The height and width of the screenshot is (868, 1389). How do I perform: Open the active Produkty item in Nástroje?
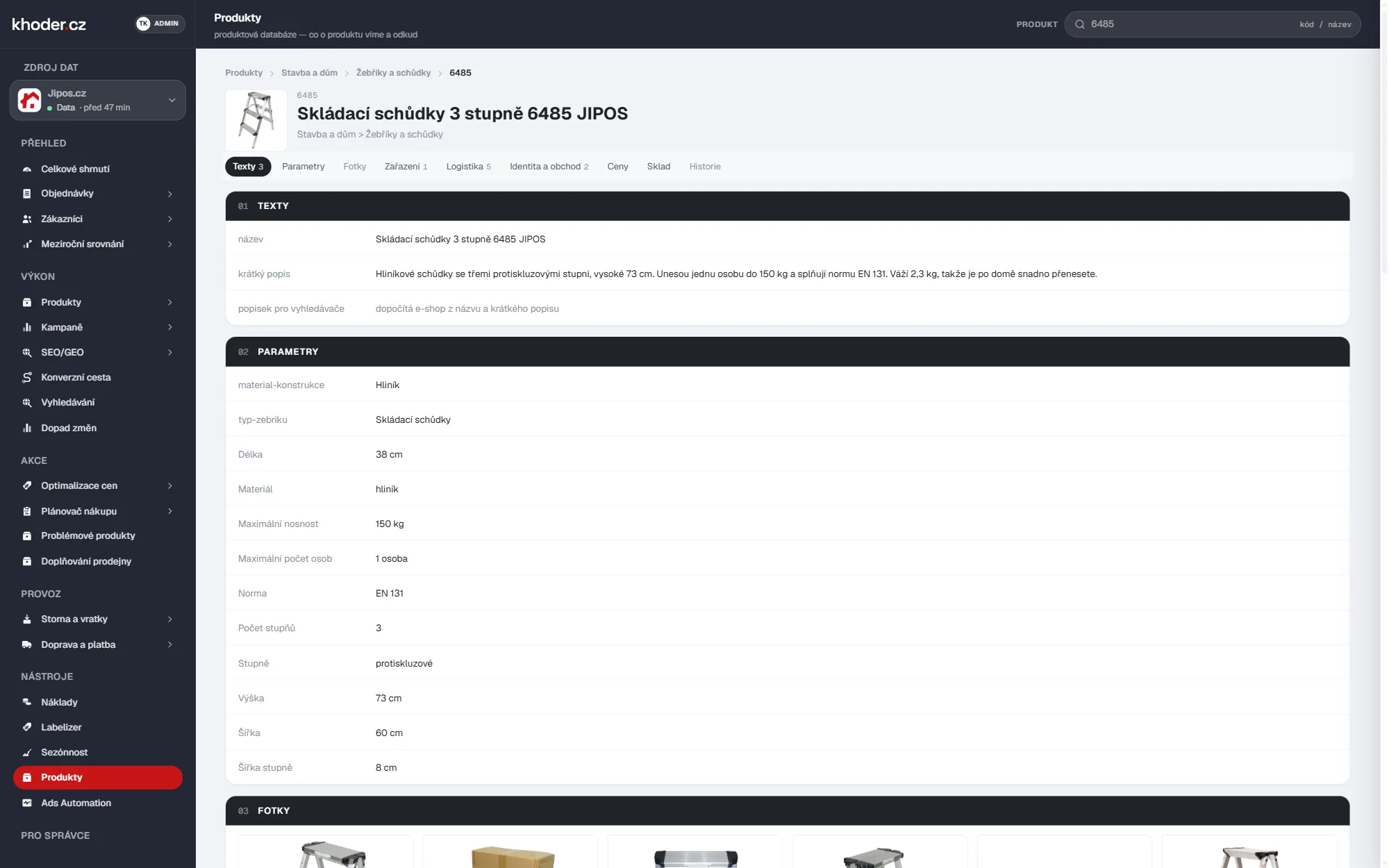[98, 778]
